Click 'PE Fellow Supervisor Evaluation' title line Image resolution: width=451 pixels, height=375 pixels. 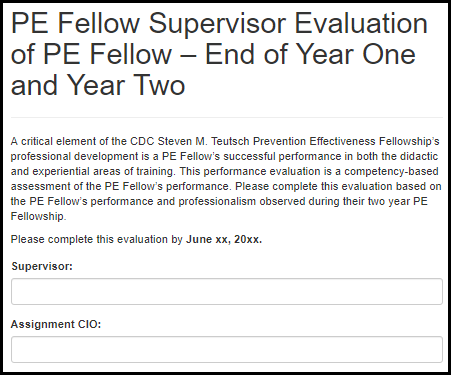click(x=219, y=24)
